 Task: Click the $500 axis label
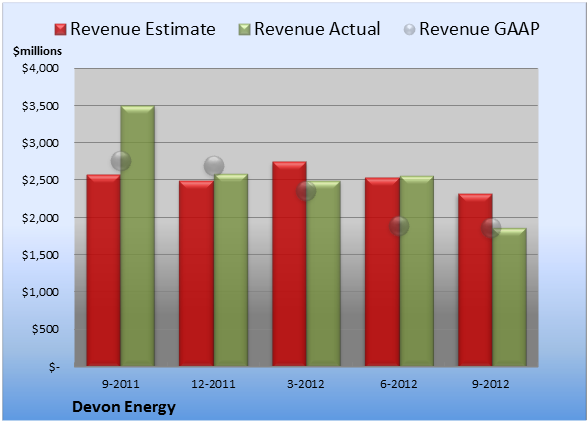click(x=45, y=329)
